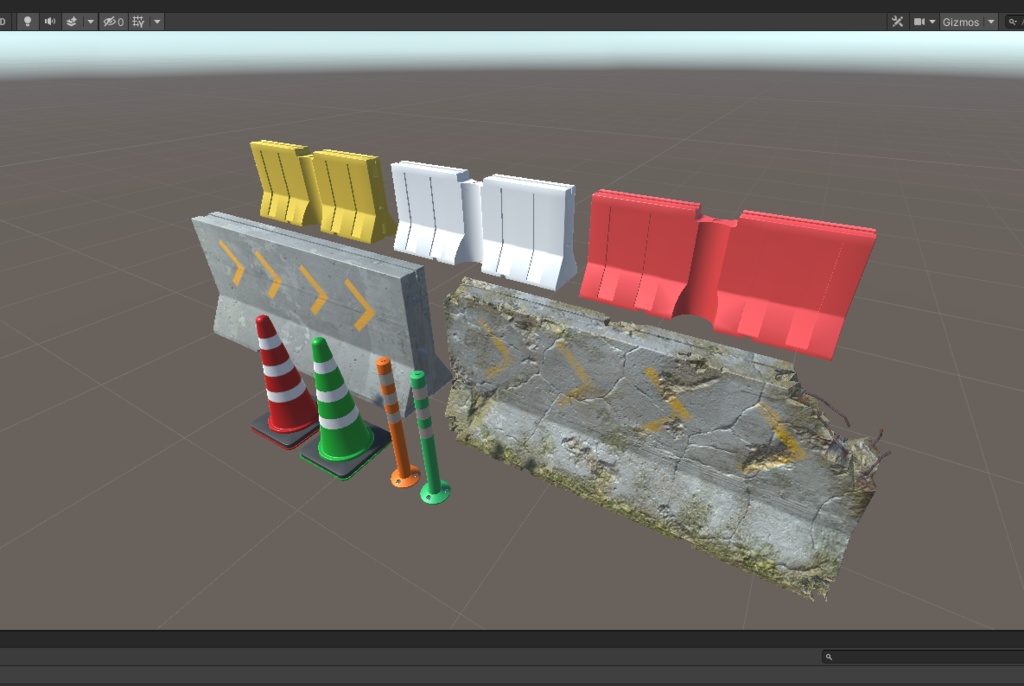Toggle the scene lighting bulb
1024x686 pixels.
pyautogui.click(x=28, y=21)
